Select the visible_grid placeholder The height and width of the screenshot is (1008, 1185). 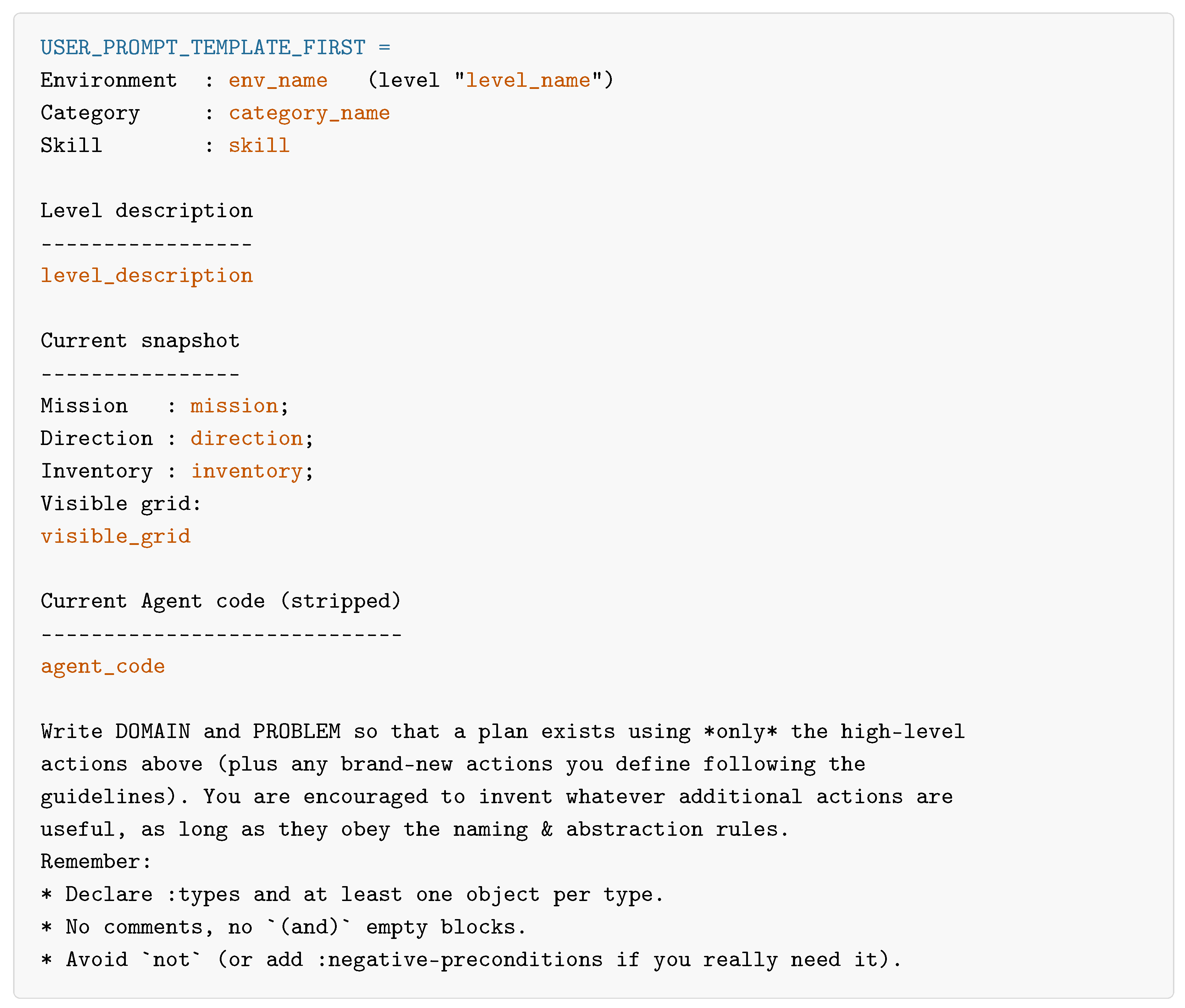pyautogui.click(x=116, y=536)
